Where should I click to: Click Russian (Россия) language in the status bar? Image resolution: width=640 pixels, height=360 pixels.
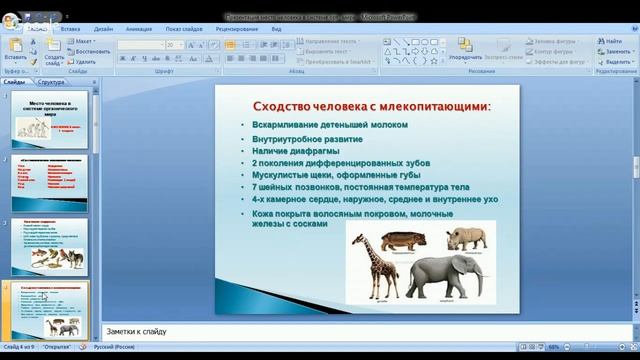pyautogui.click(x=114, y=347)
